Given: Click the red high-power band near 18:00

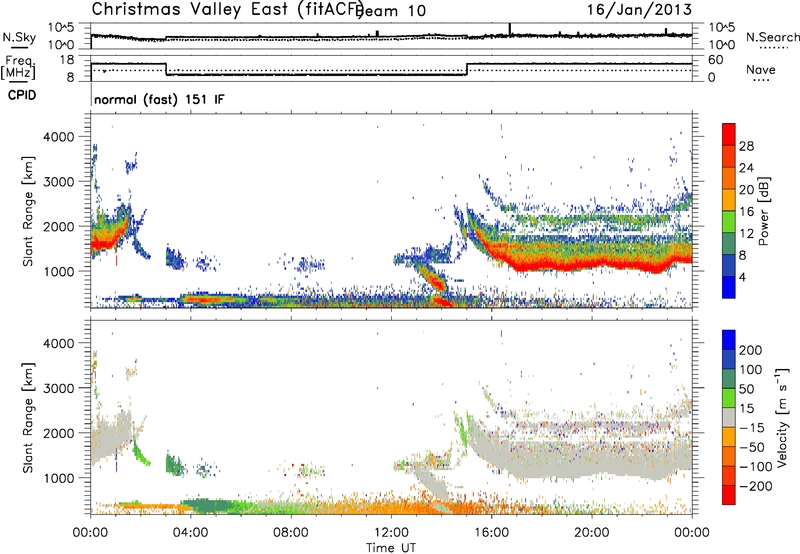Looking at the screenshot, I should pos(542,264).
